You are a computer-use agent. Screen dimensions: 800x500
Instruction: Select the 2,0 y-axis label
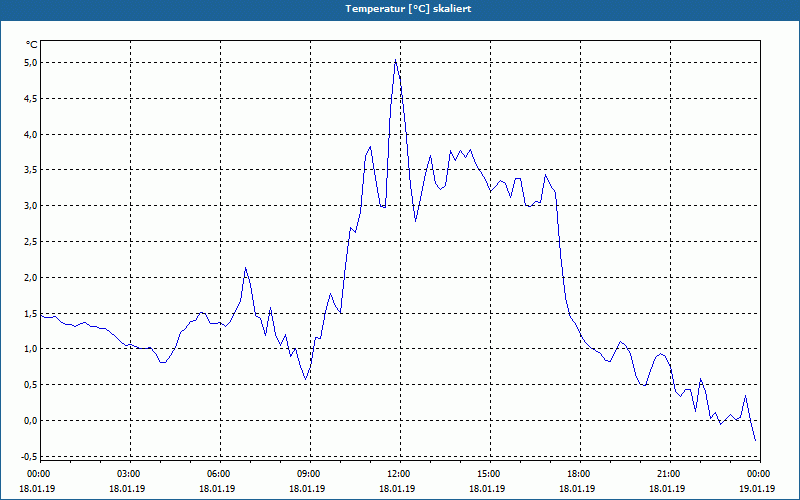click(31, 278)
